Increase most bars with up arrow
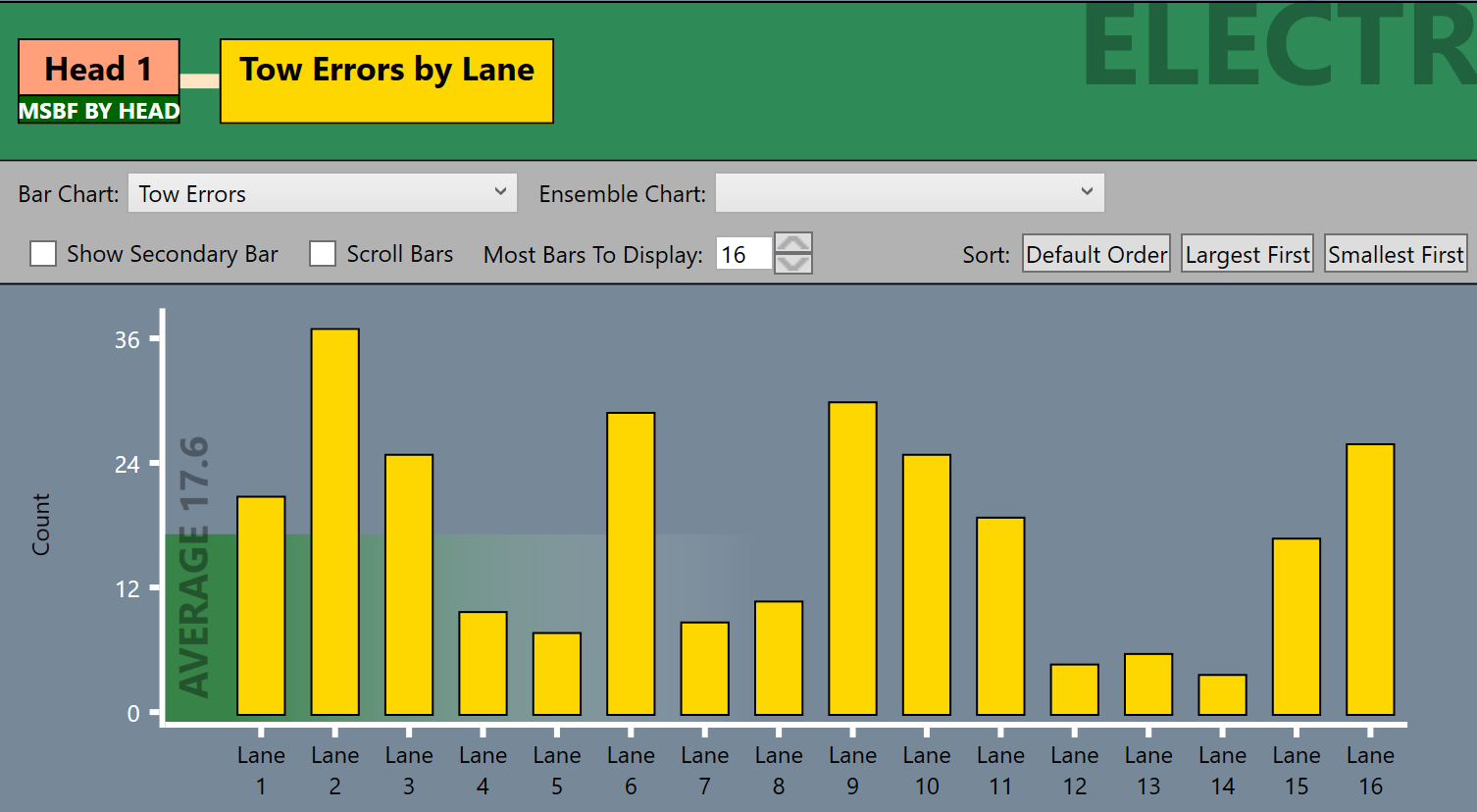 pyautogui.click(x=792, y=243)
